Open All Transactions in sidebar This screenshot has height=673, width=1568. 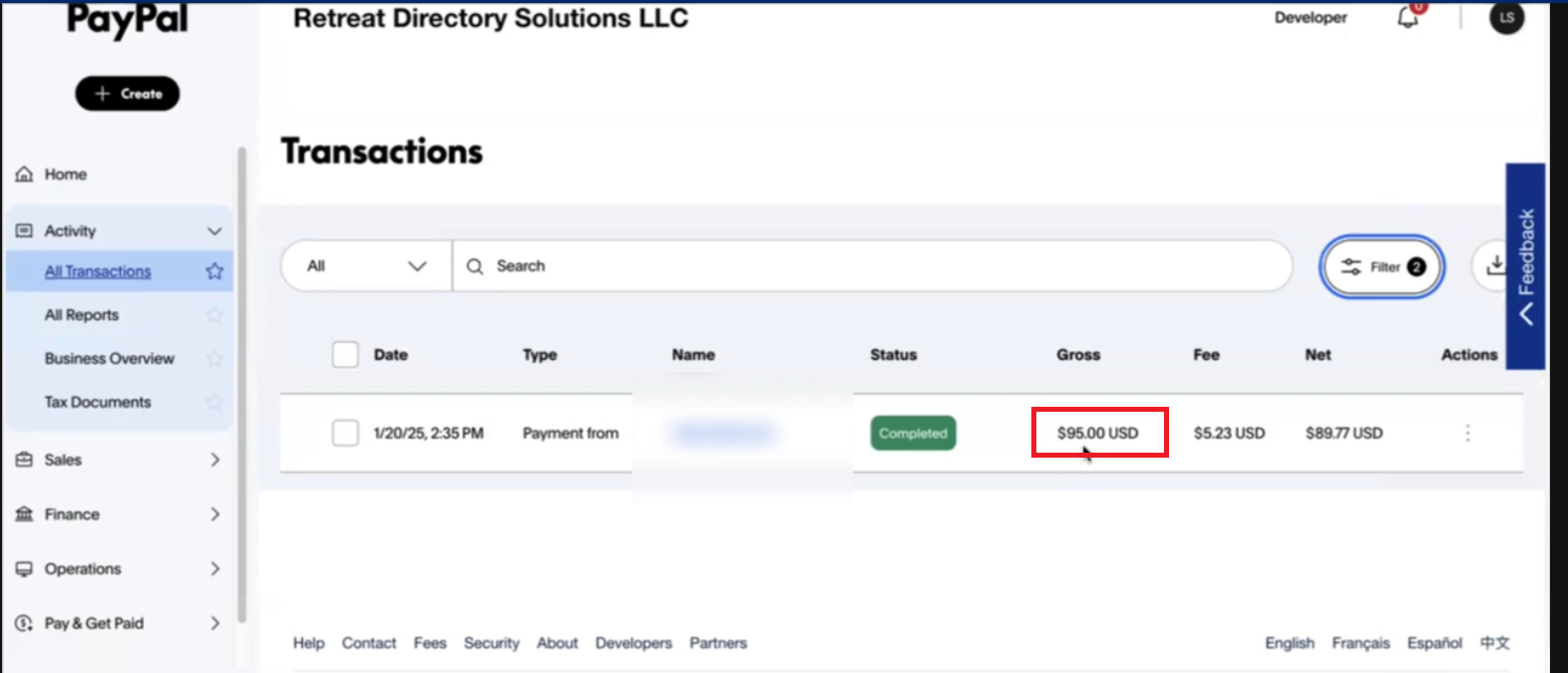coord(98,271)
